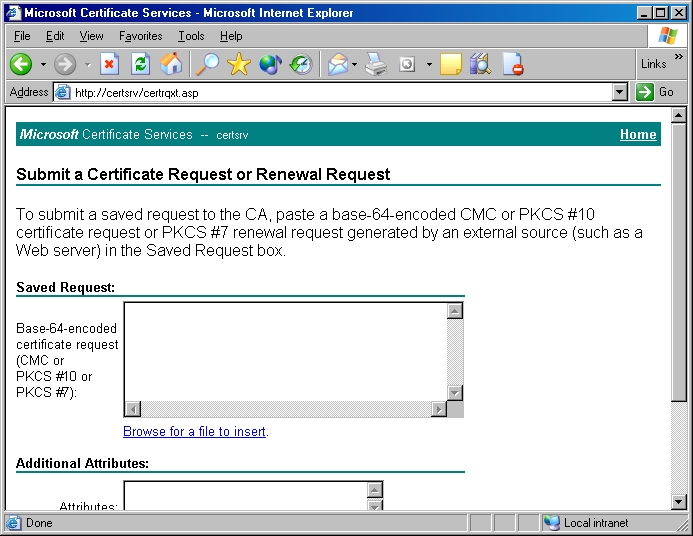Open the View menu
693x536 pixels.
[x=91, y=36]
